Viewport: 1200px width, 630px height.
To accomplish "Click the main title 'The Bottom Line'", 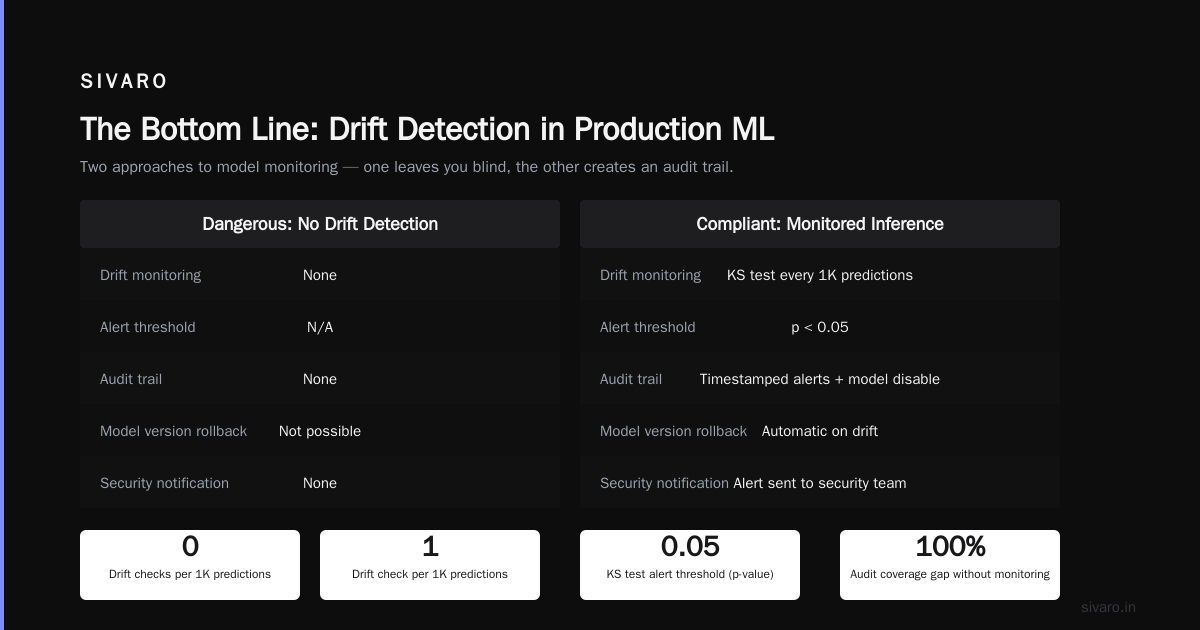I will coord(427,129).
